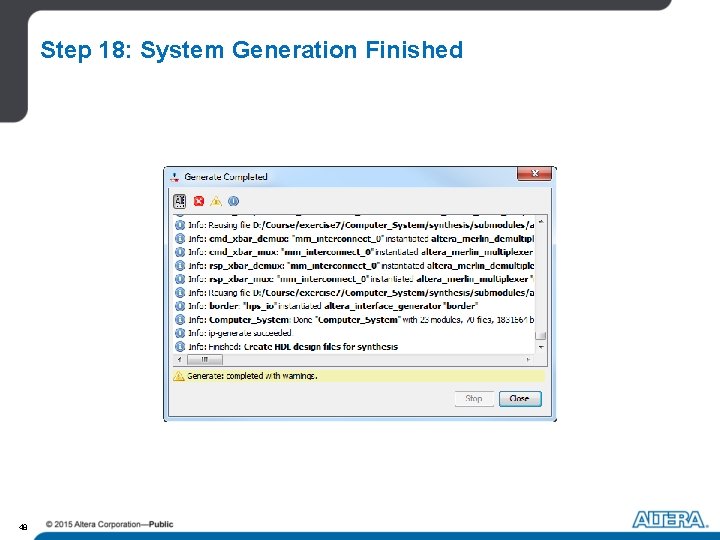Click the horizontal scrollbar thumb
This screenshot has height=540, width=720.
[205, 360]
